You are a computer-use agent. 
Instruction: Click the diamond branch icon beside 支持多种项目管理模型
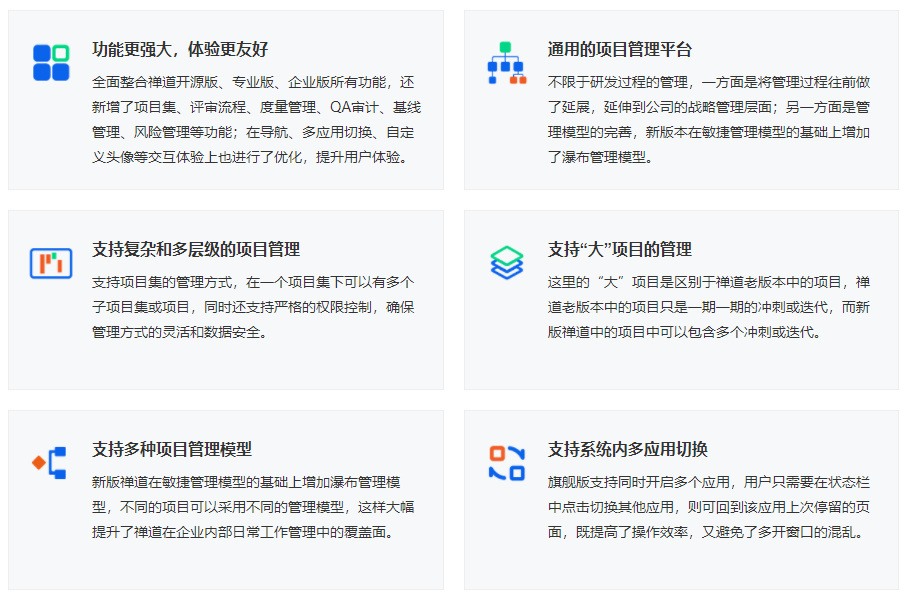coord(50,462)
